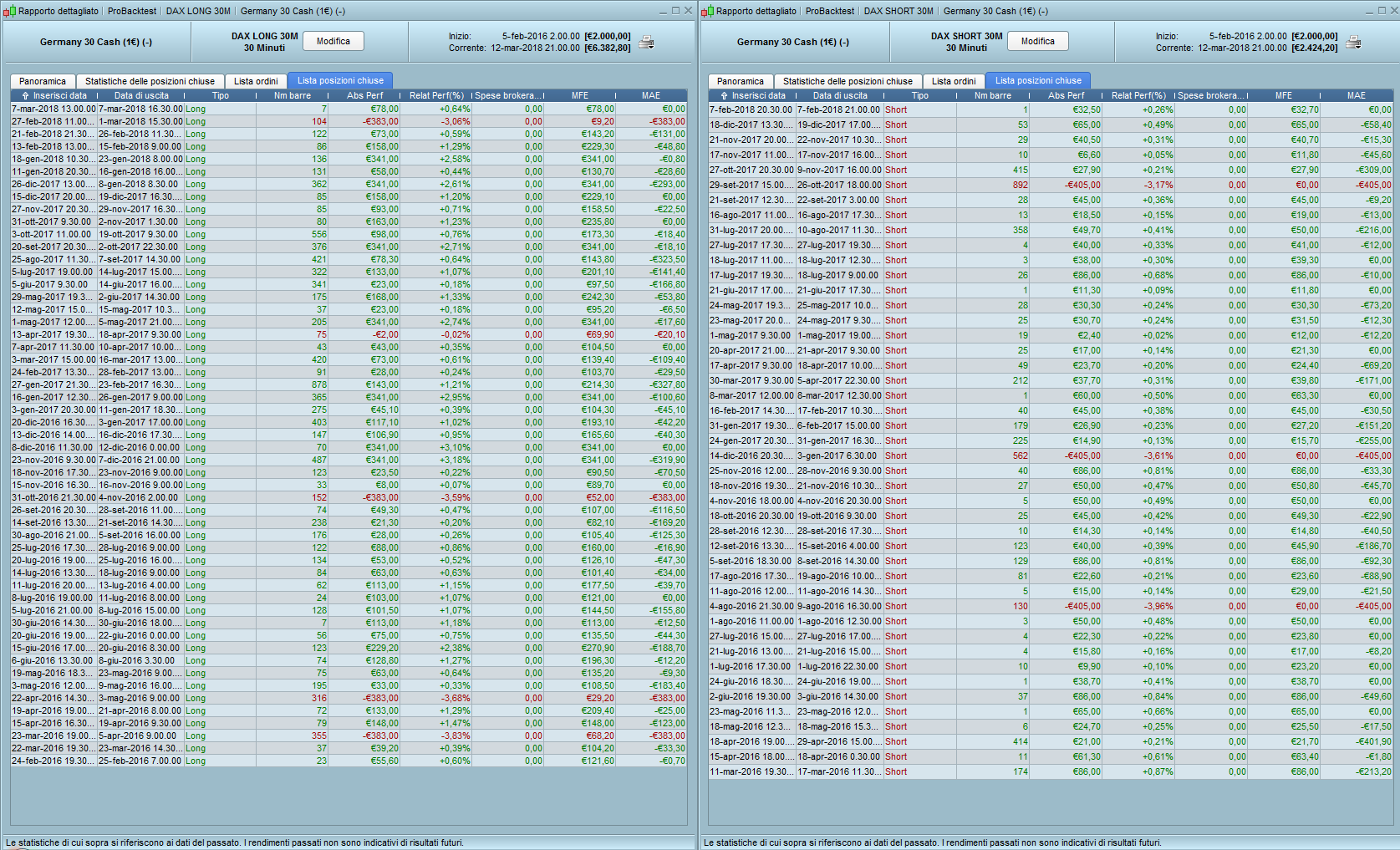This screenshot has width=1400, height=850.
Task: Click current equity [€6.382,80] in LONG header
Action: [x=607, y=48]
